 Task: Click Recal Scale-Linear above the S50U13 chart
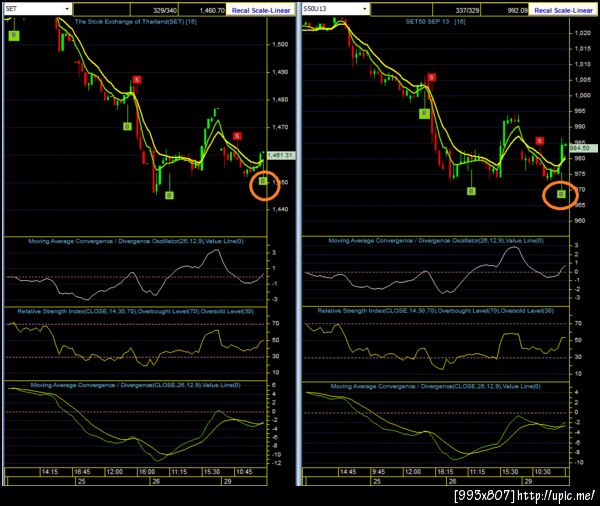pyautogui.click(x=563, y=10)
